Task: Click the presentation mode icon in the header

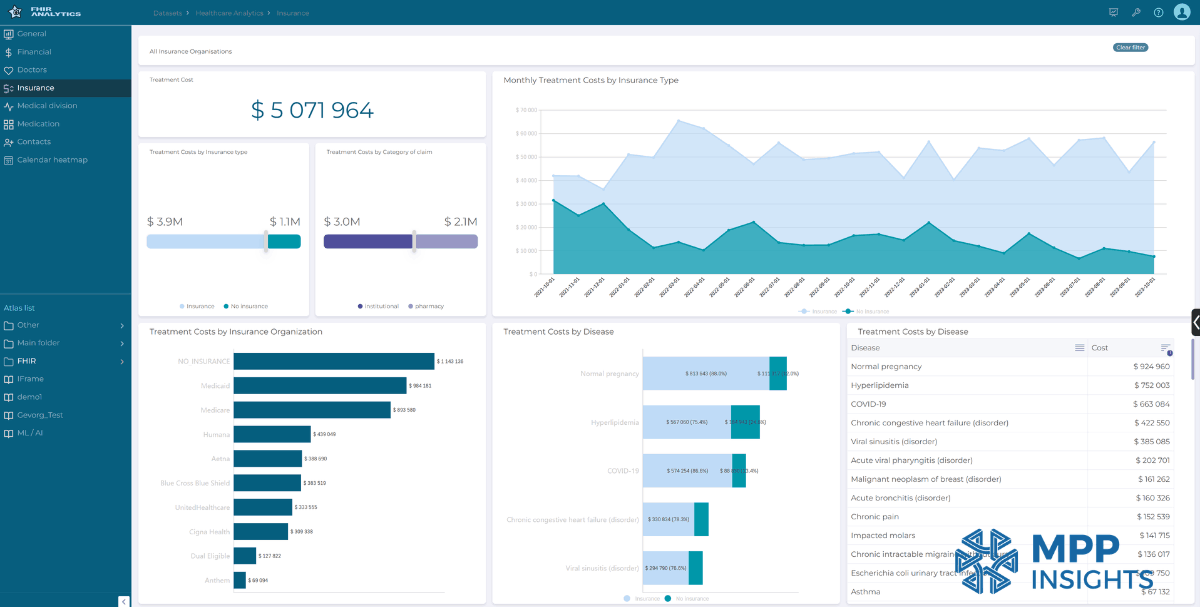Action: [x=1113, y=12]
